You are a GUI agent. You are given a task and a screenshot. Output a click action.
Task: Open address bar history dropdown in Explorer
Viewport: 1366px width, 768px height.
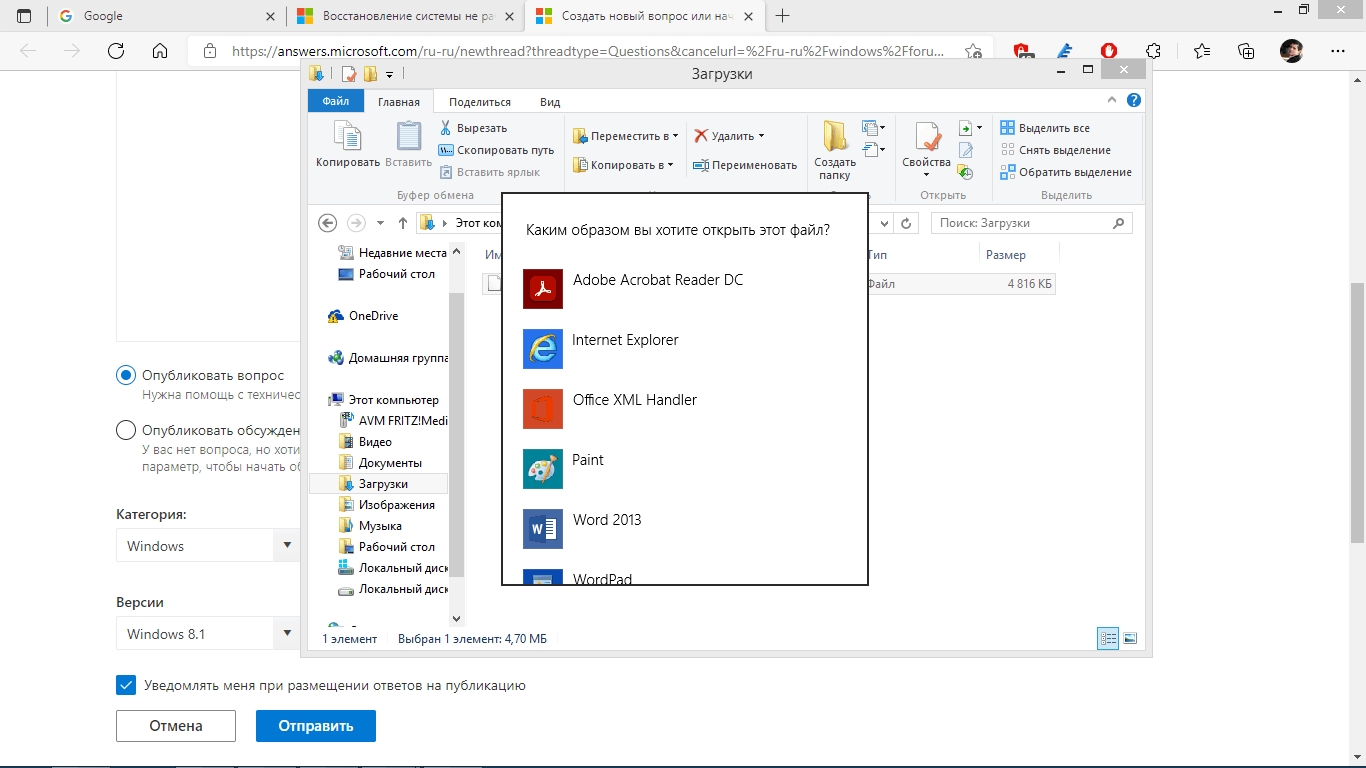[882, 223]
